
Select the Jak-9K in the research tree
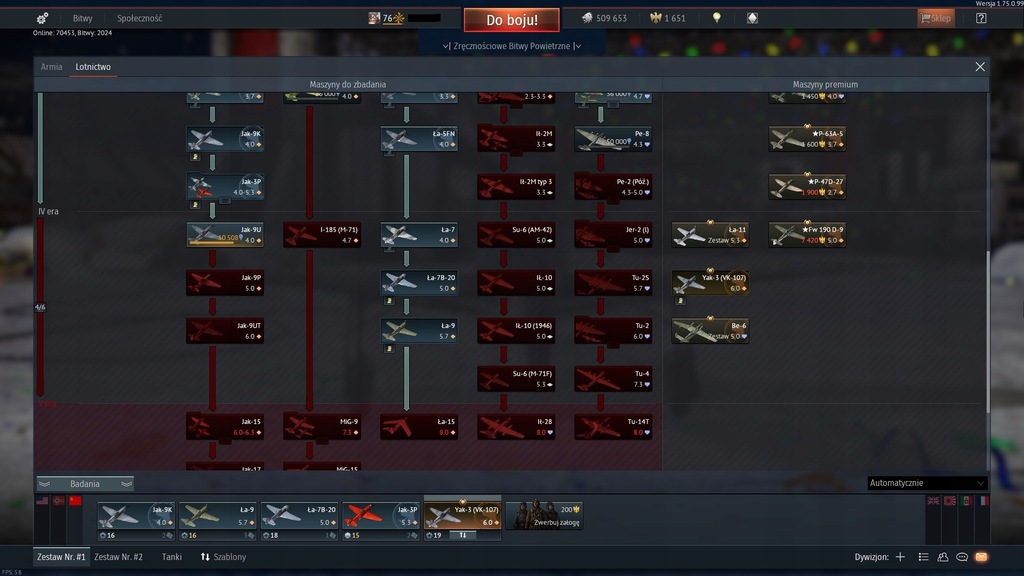[x=225, y=139]
